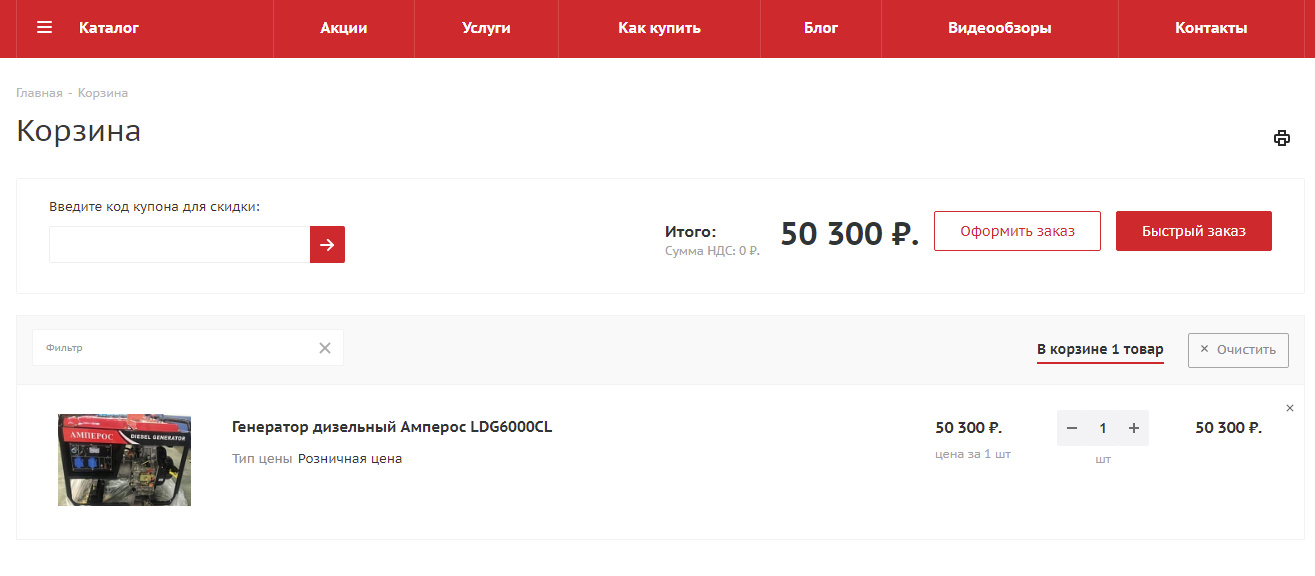Screen dimensions: 1315x576
Task: Click the Сумма НДС: 0 ₽ text
Action: pos(712,251)
